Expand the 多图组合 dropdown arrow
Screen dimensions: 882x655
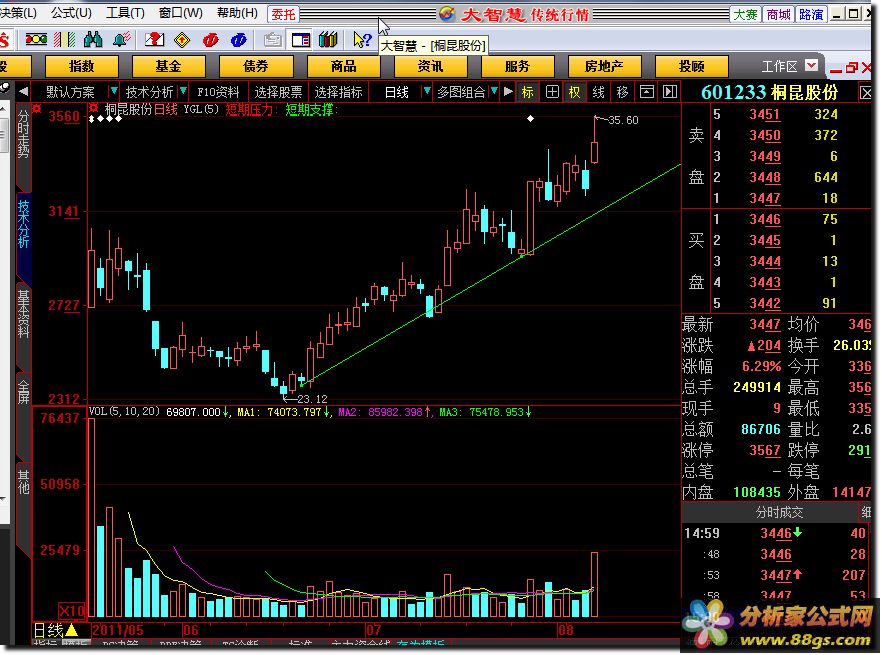493,91
